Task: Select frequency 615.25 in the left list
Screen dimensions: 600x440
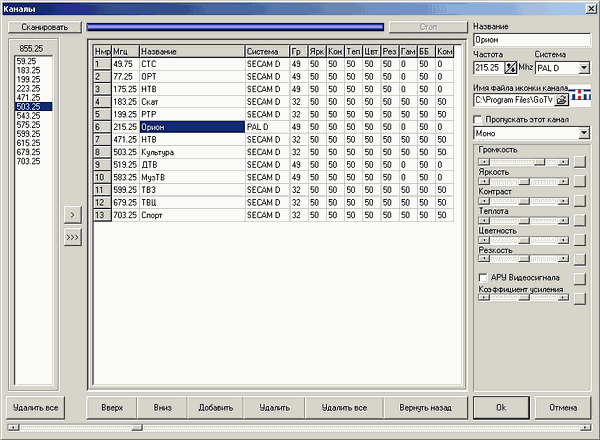Action: click(33, 143)
